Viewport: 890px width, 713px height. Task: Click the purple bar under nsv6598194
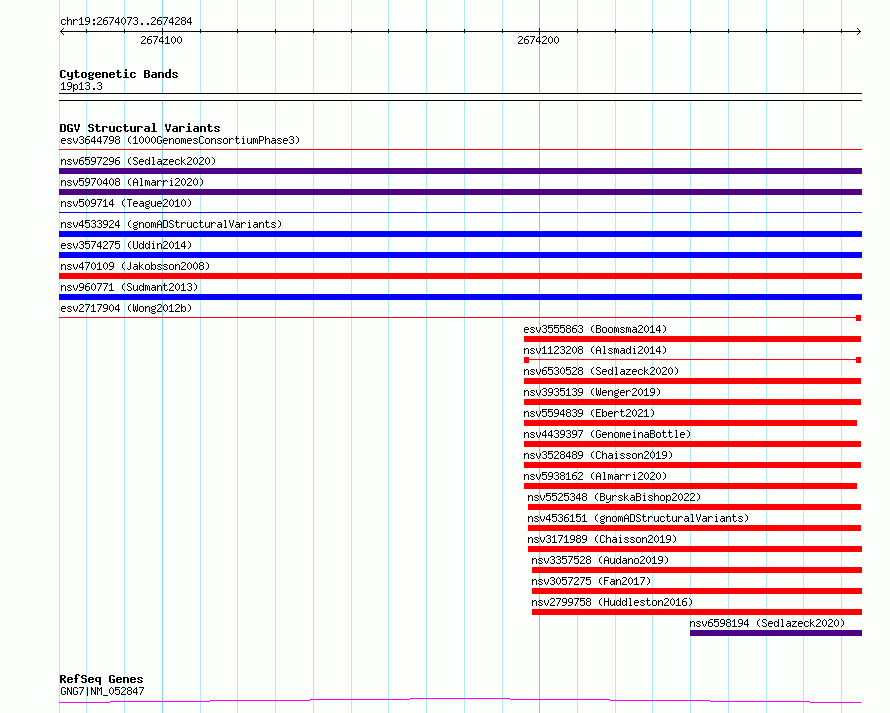pos(776,633)
